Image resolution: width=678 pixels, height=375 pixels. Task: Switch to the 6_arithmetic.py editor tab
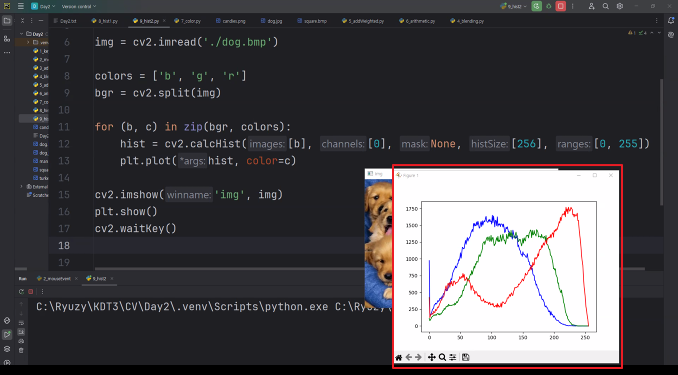(x=417, y=21)
